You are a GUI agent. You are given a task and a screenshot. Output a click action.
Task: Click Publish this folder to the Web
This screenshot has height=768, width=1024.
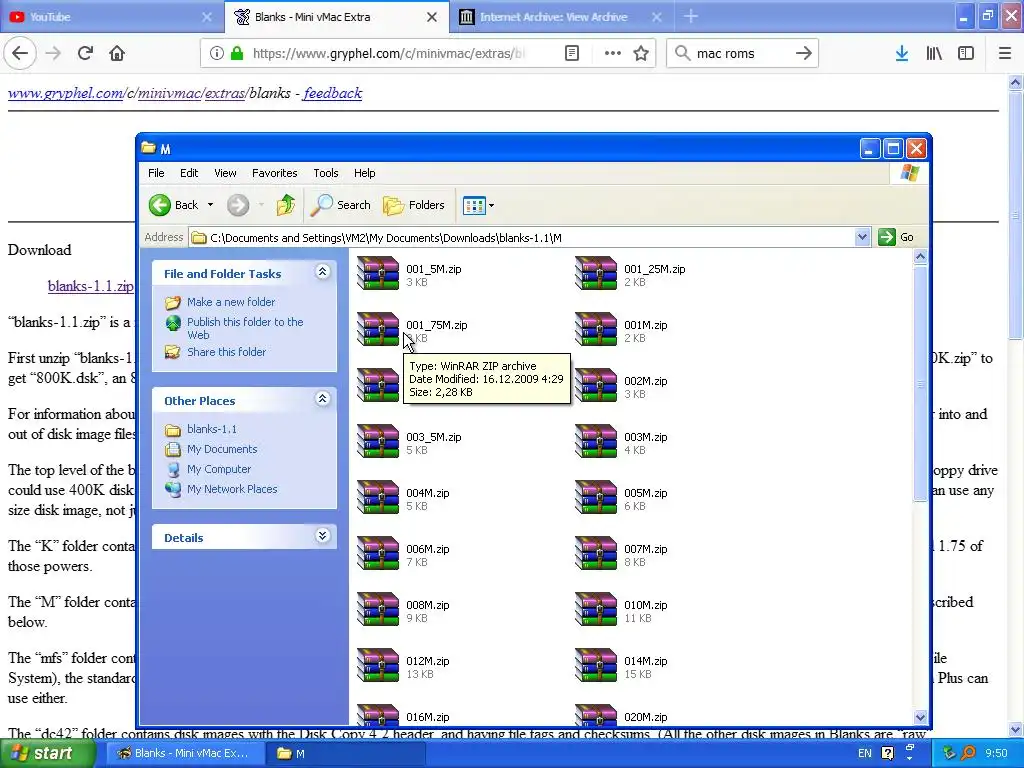[245, 328]
